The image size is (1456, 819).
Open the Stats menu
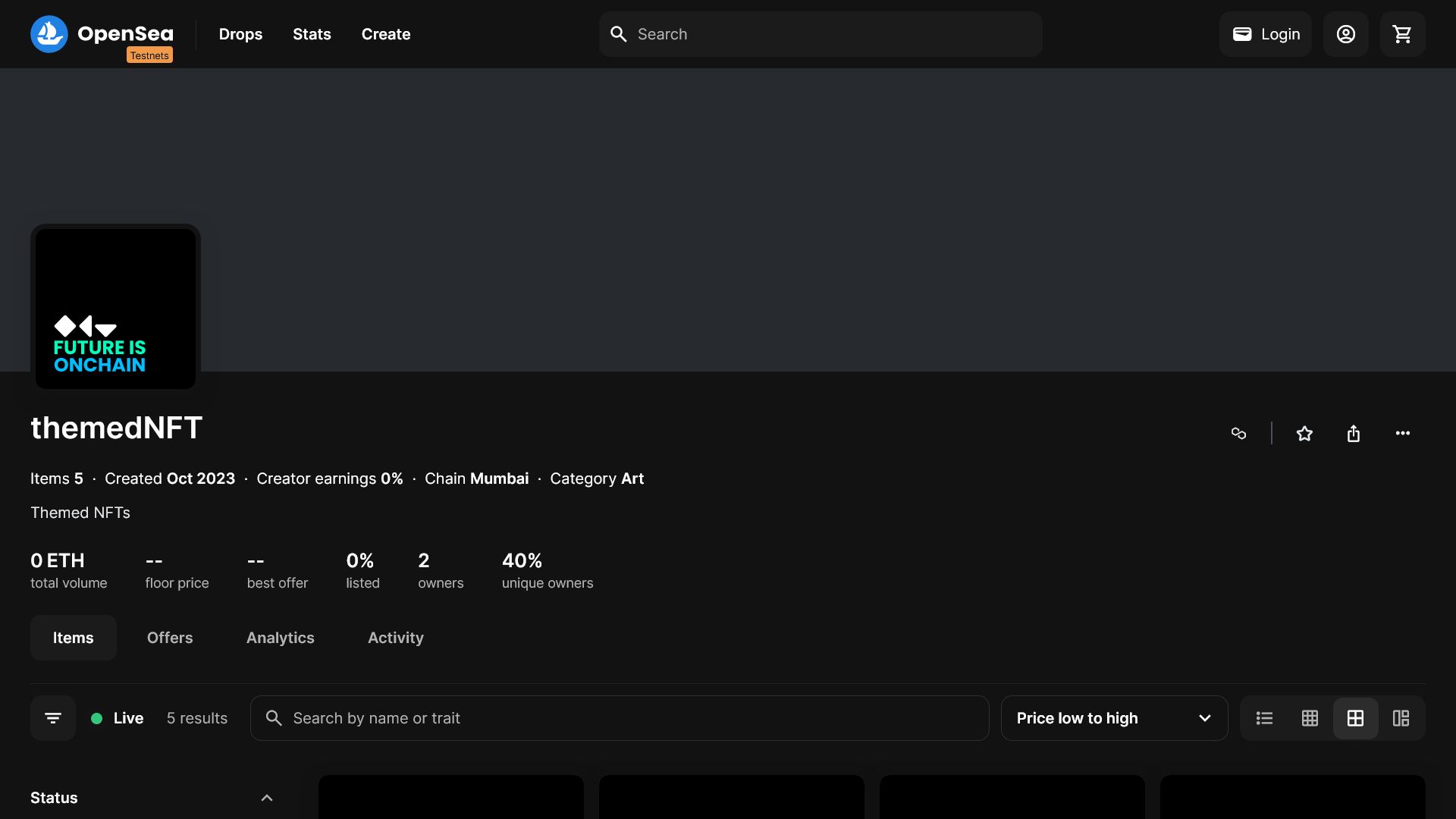(x=312, y=34)
